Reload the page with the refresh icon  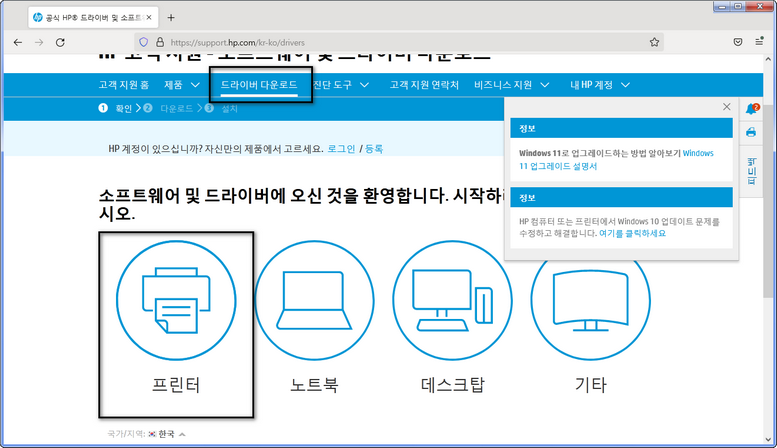pos(60,43)
